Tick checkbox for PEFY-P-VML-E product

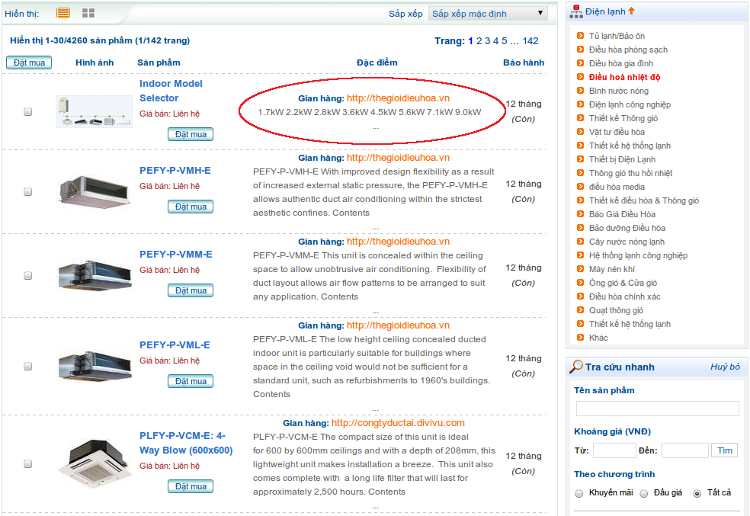coord(28,366)
